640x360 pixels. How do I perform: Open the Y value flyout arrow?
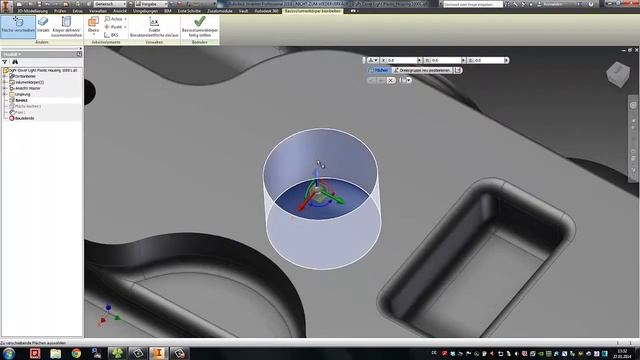(463, 60)
